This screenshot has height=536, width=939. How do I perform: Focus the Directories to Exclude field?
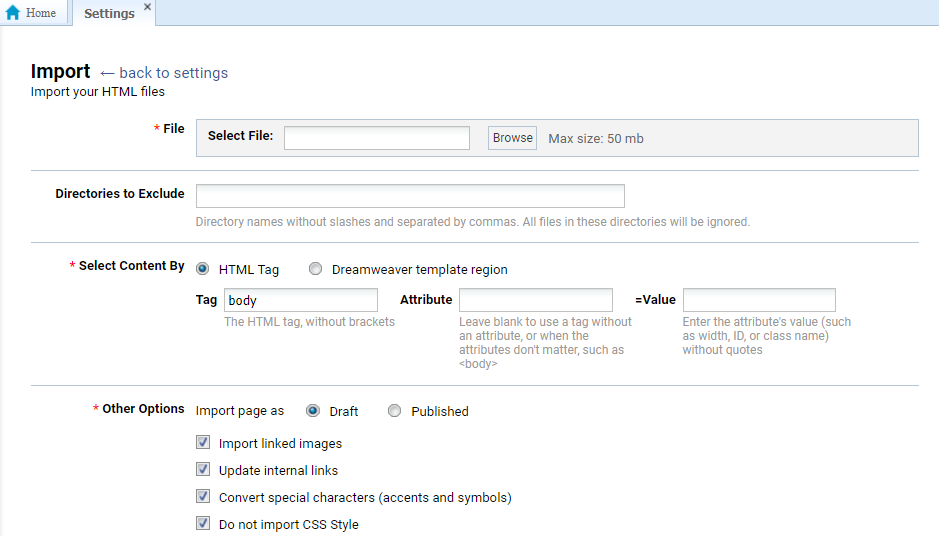pyautogui.click(x=410, y=196)
